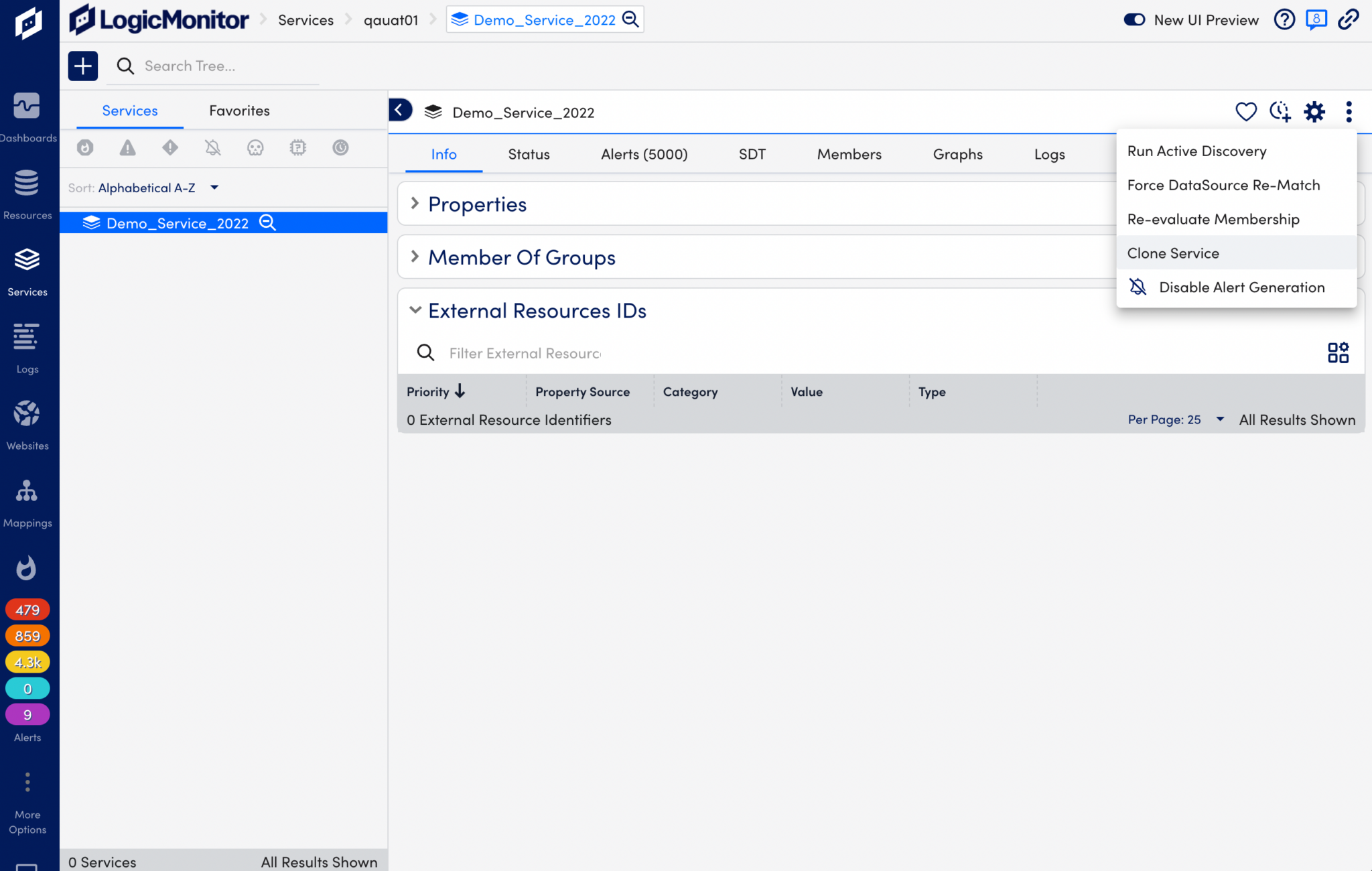The height and width of the screenshot is (871, 1372).
Task: Toggle the dead resources skull filter
Action: click(x=255, y=147)
